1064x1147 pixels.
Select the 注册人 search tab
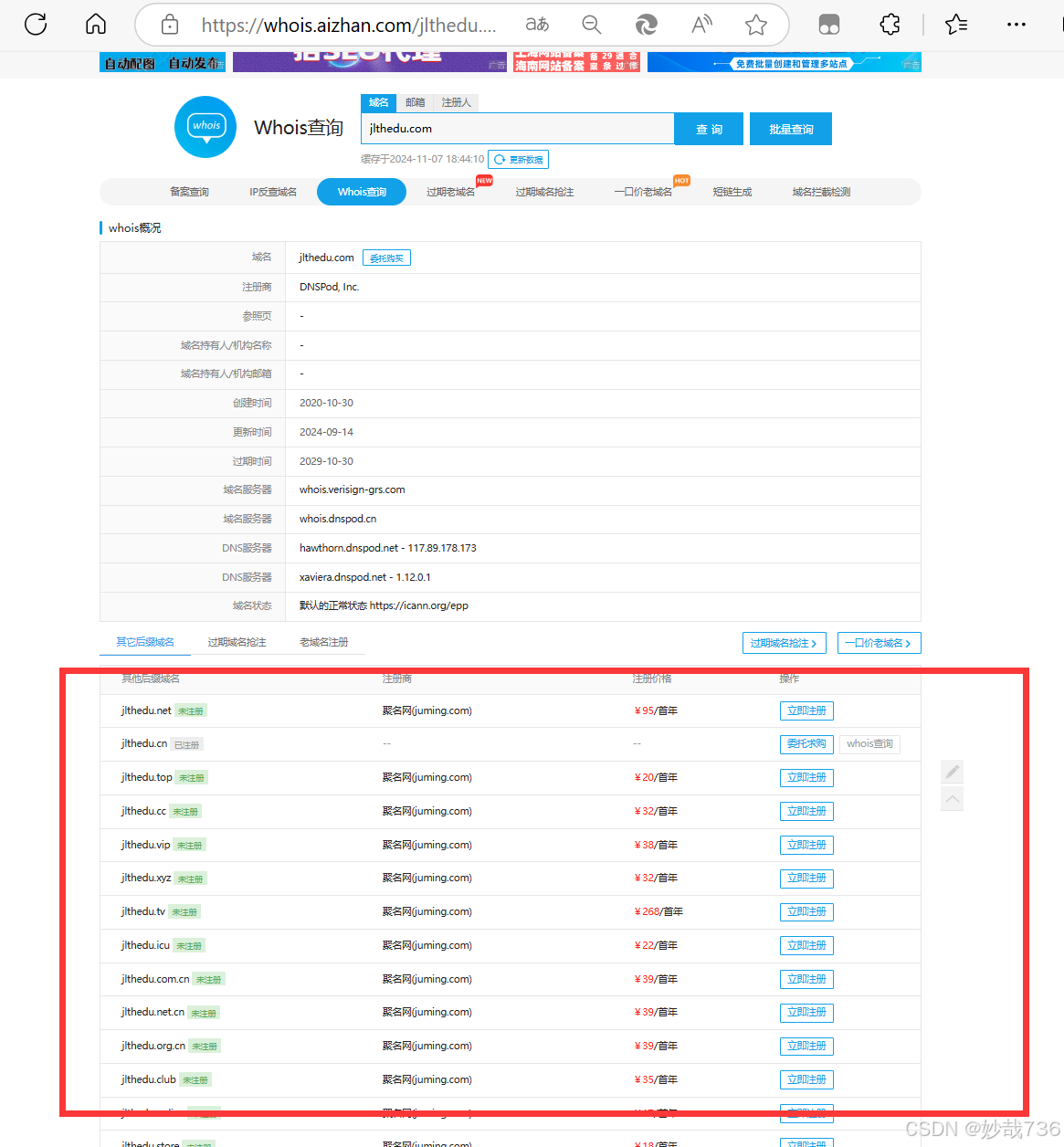coord(457,102)
